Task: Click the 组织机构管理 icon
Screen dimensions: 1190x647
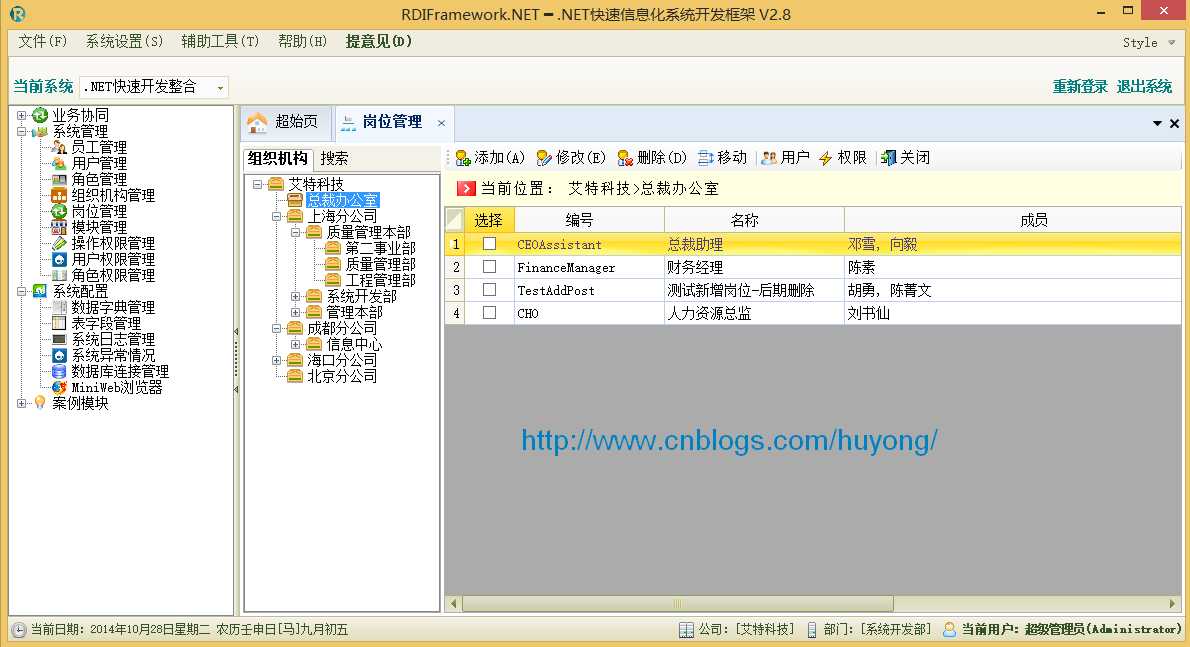Action: coord(59,196)
